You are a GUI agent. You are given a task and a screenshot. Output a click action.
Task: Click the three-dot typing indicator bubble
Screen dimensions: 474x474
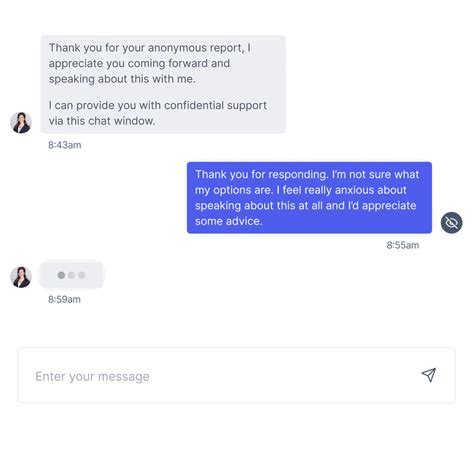(71, 275)
